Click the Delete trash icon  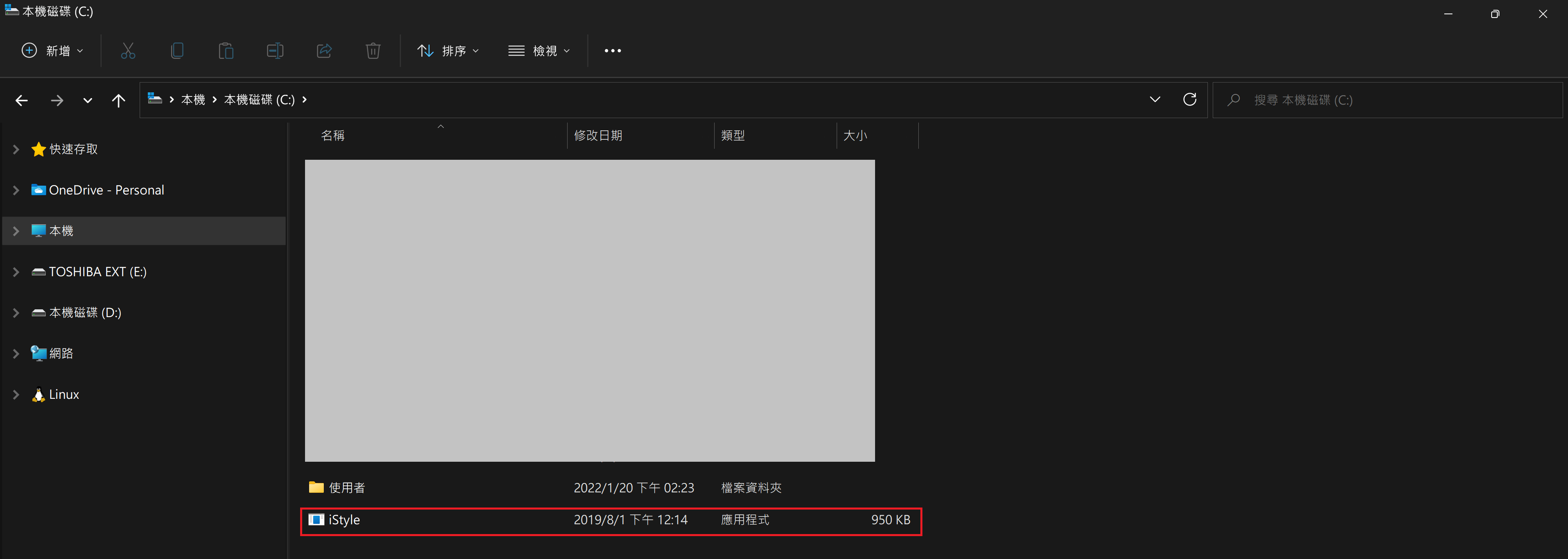373,51
